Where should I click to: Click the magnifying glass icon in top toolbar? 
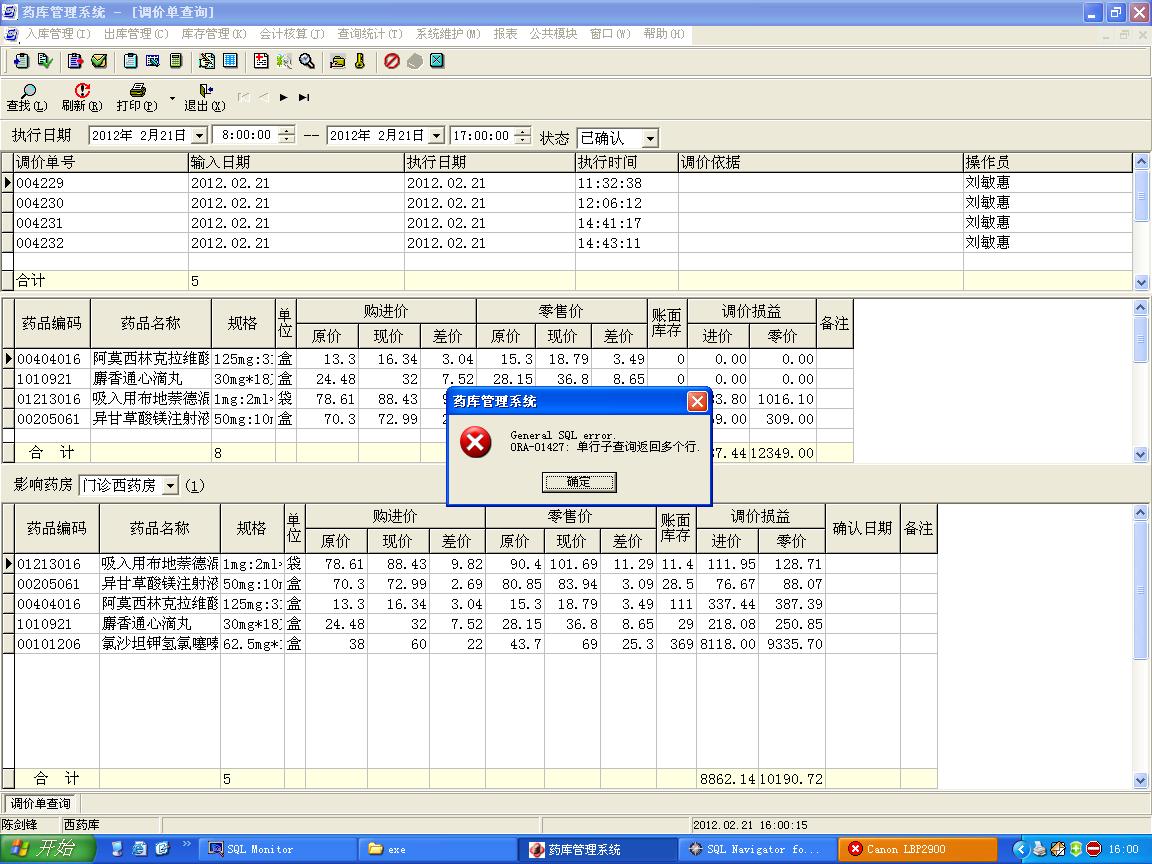[307, 61]
